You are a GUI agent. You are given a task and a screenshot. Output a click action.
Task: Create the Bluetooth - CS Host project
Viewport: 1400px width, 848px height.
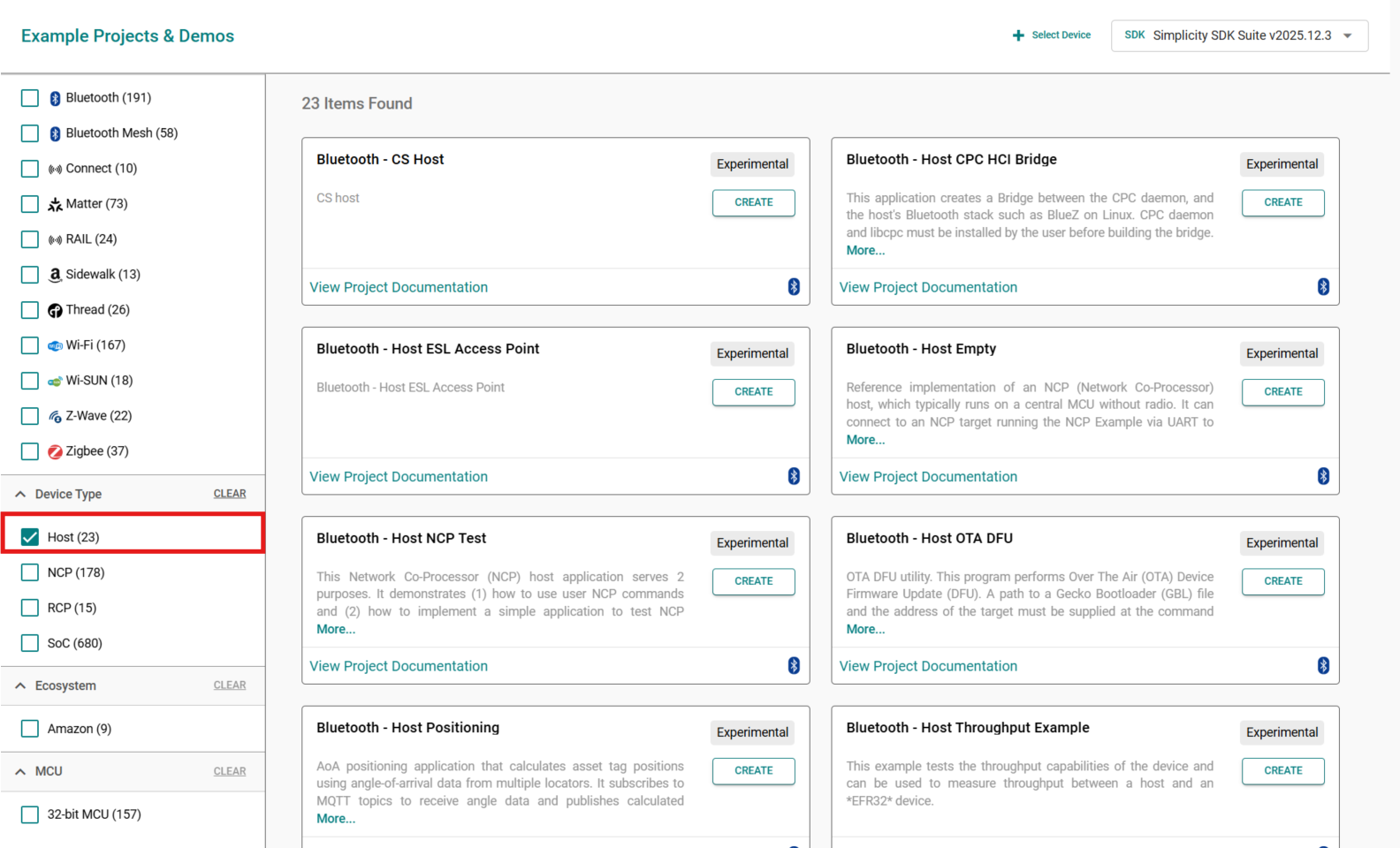(x=754, y=202)
